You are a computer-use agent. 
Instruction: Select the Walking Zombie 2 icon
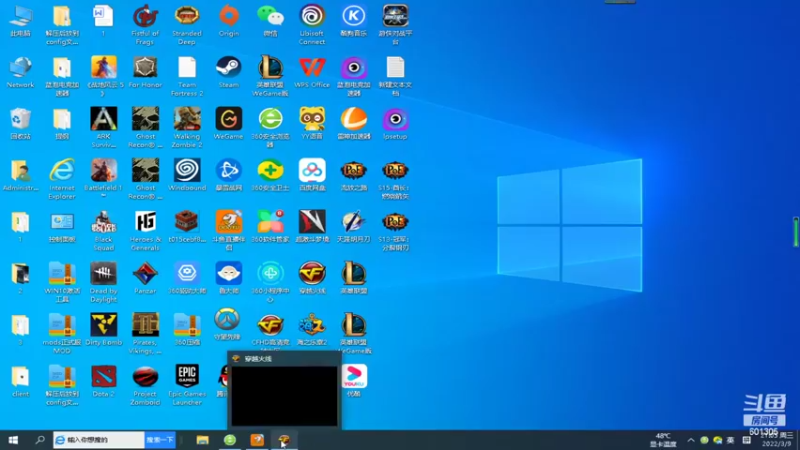pos(187,128)
